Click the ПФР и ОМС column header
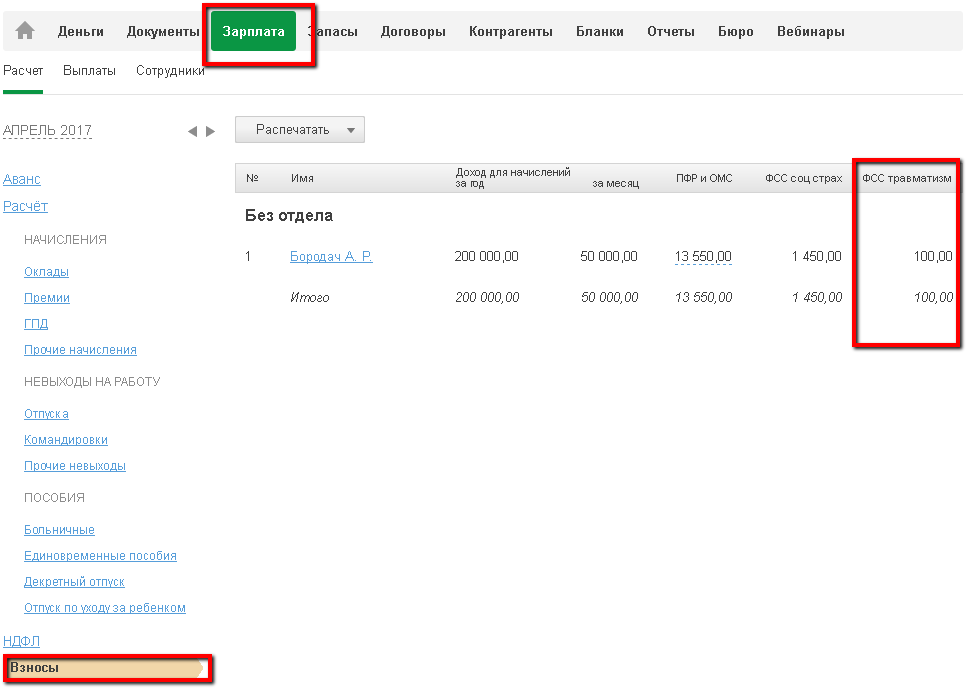Image resolution: width=966 pixels, height=695 pixels. [x=704, y=178]
